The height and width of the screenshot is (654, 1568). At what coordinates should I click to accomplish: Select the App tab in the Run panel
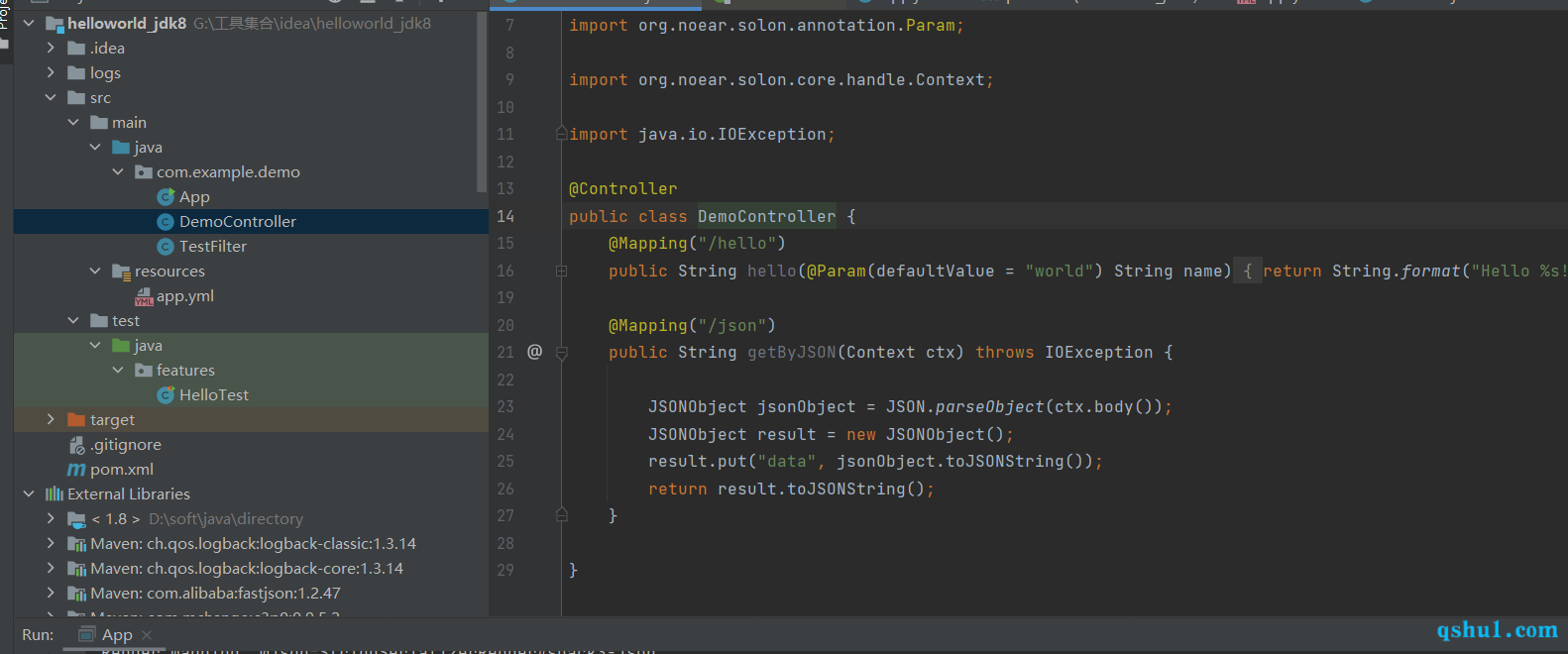[117, 635]
